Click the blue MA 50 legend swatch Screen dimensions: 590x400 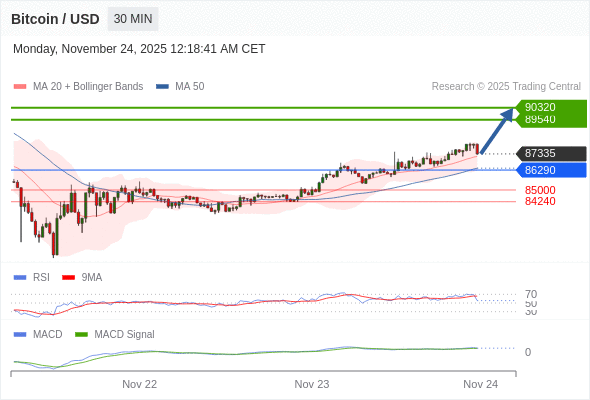162,87
